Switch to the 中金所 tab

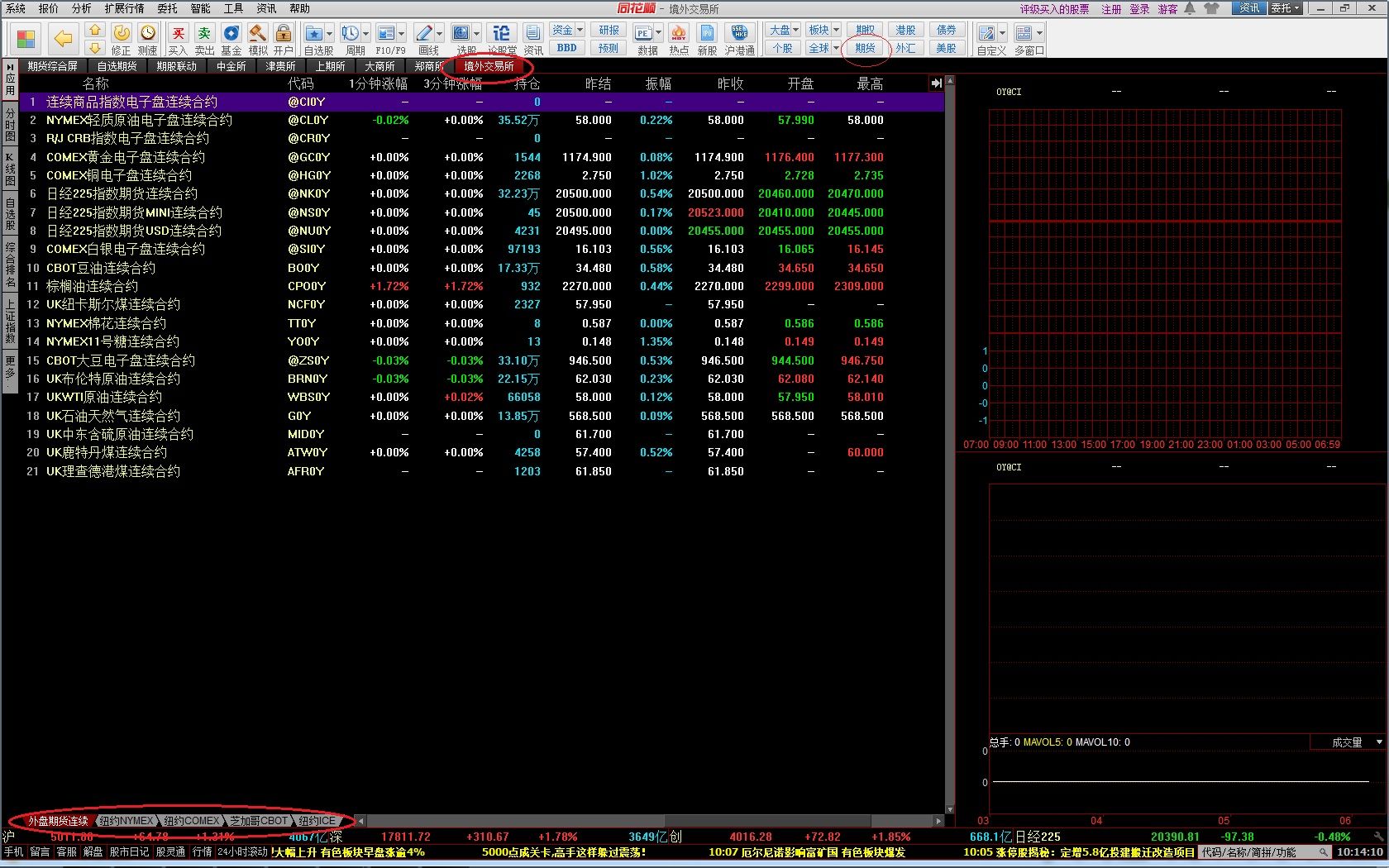coord(231,66)
